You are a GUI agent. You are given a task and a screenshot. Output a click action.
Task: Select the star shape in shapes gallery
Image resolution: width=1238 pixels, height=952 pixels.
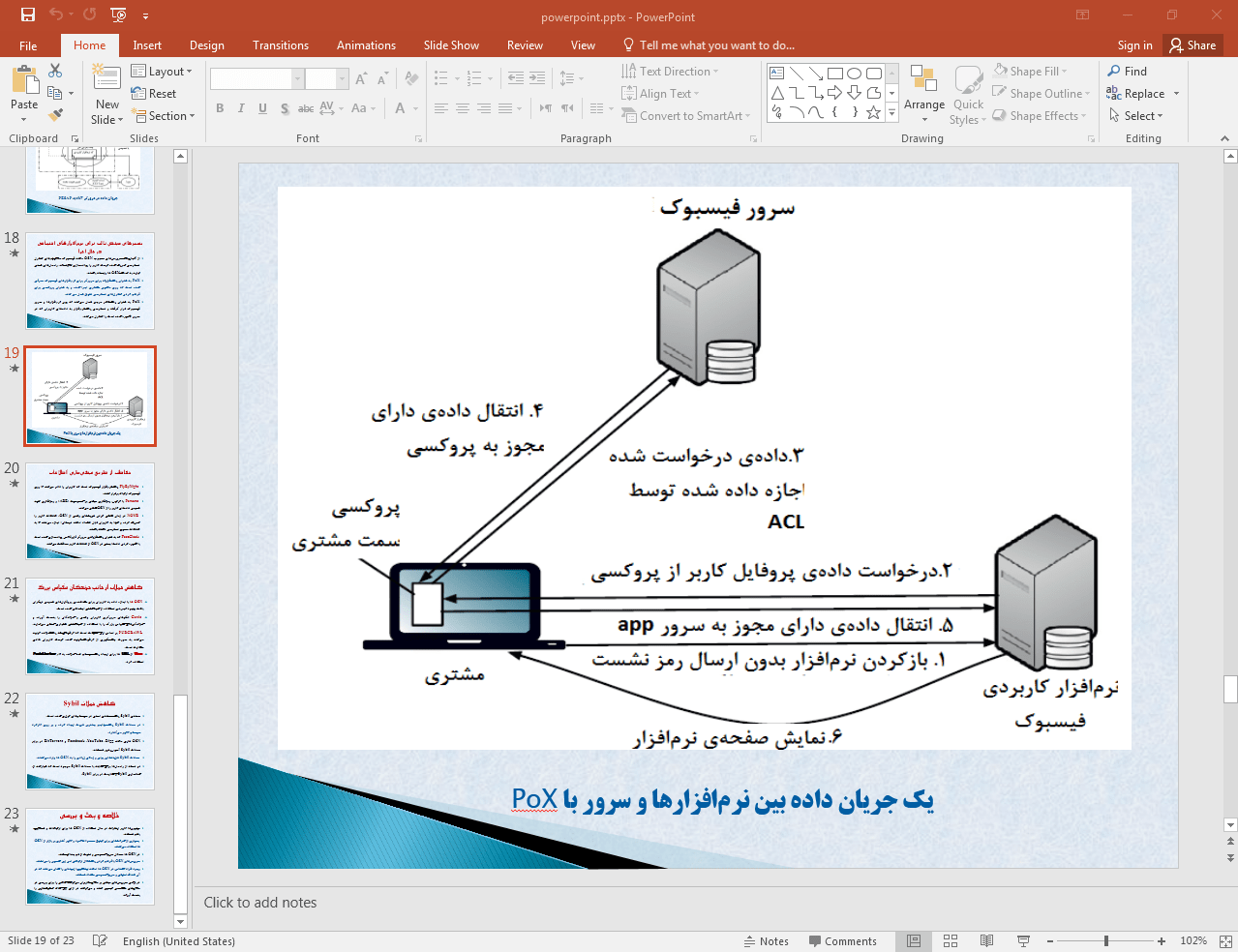click(873, 112)
